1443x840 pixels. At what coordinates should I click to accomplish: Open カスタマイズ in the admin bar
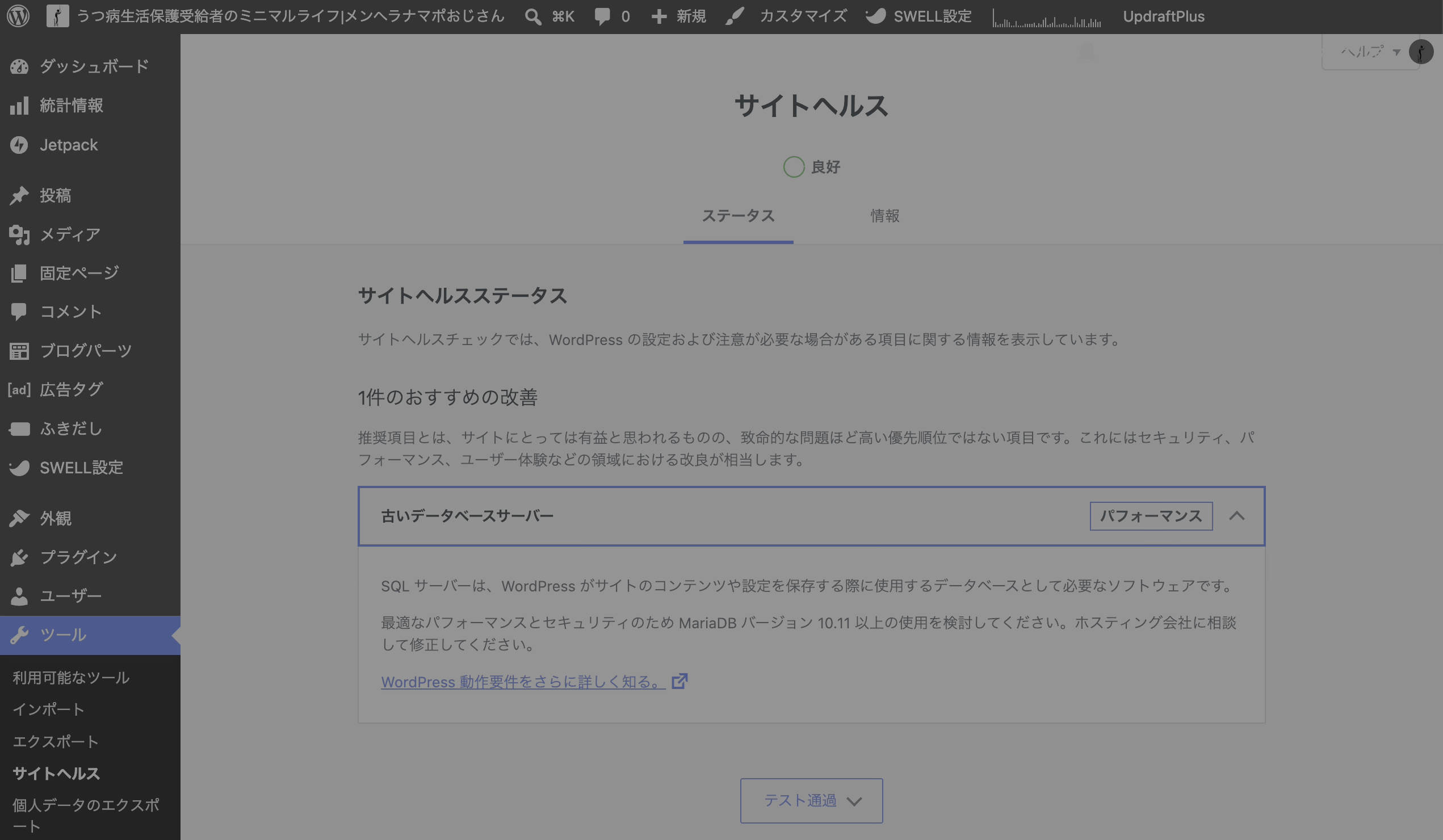click(x=786, y=16)
